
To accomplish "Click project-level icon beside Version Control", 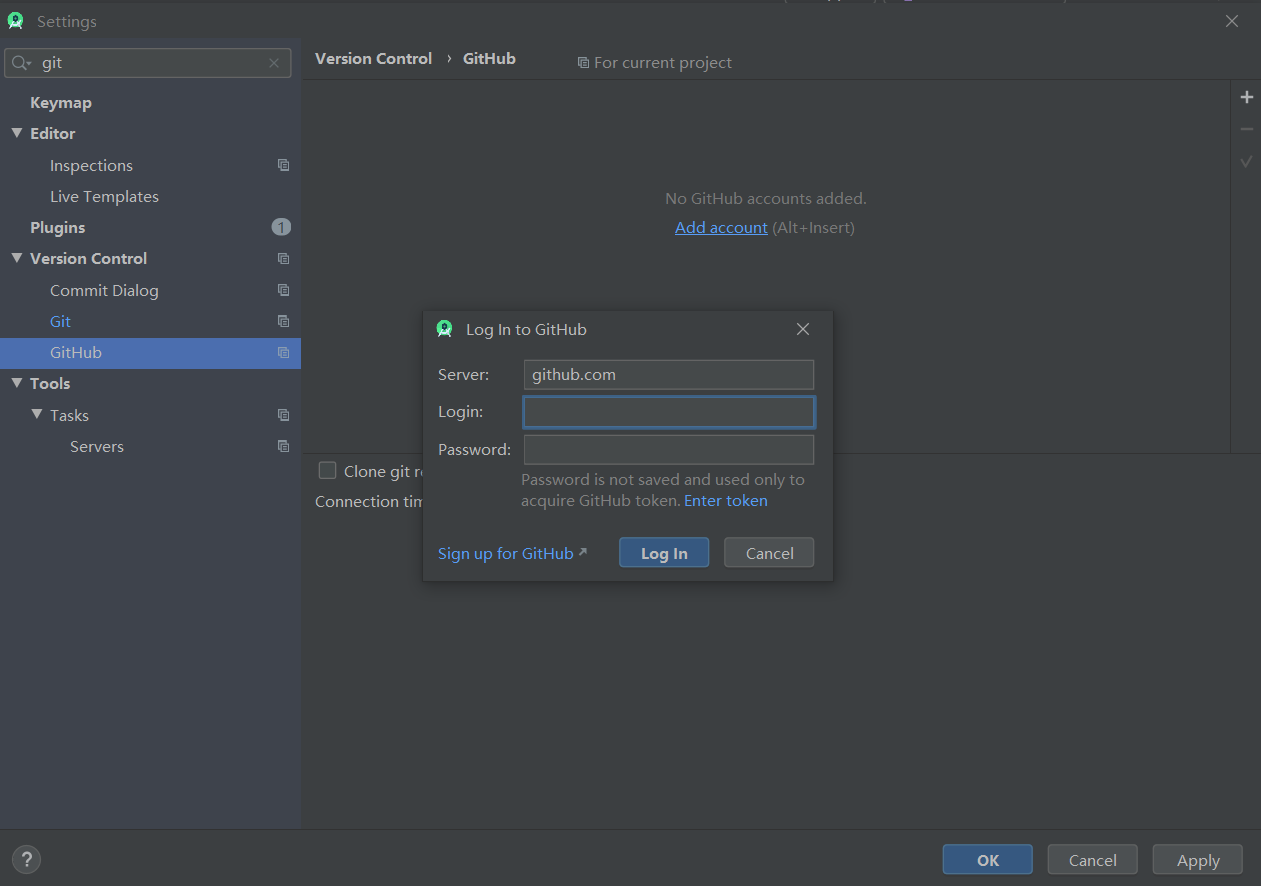I will (x=283, y=258).
